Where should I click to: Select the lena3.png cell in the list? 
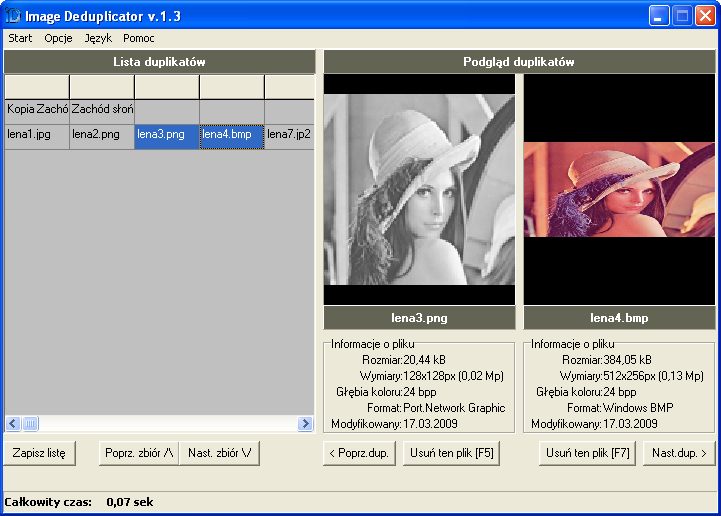click(167, 136)
